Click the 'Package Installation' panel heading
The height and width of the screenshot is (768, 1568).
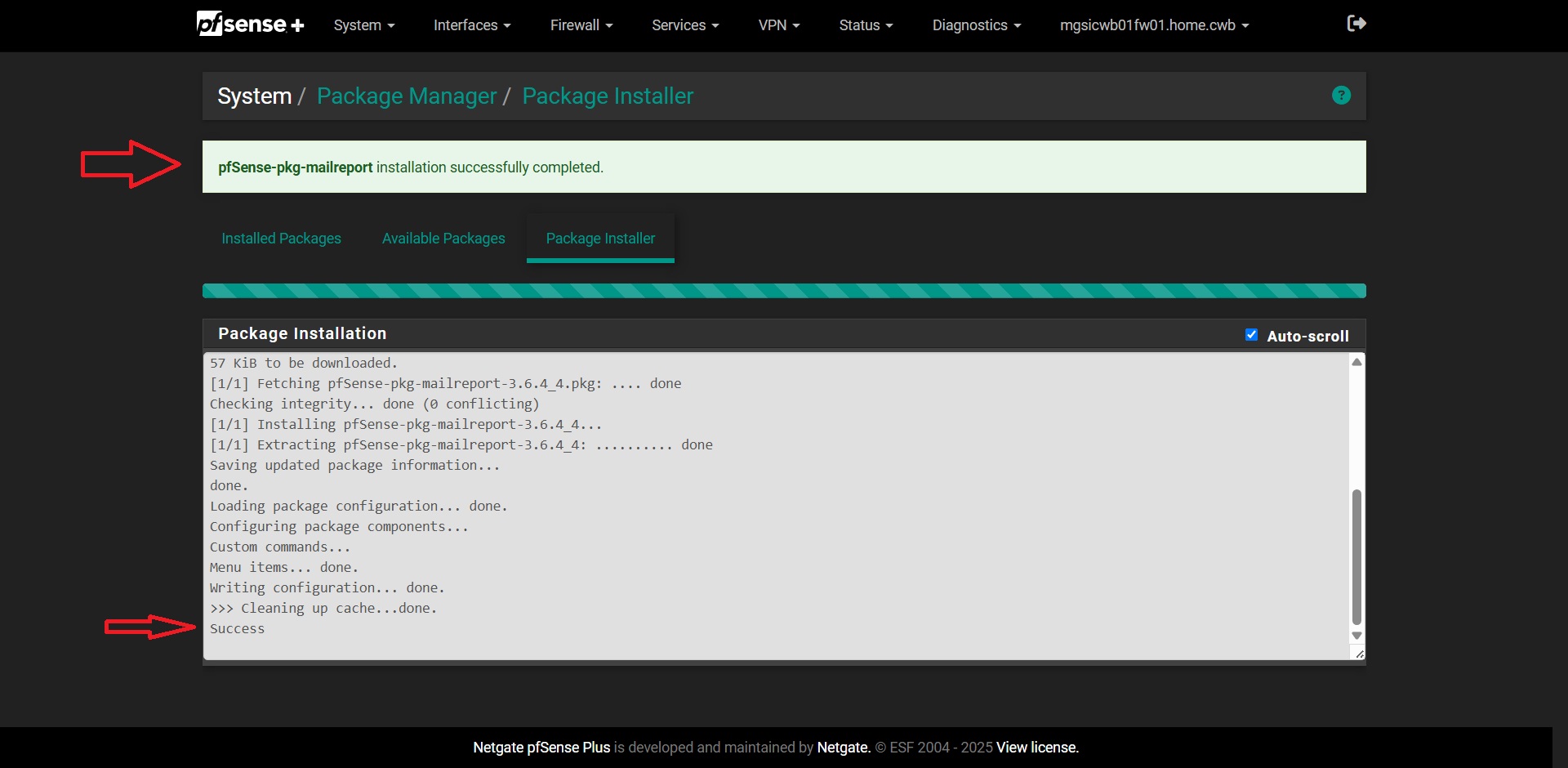click(x=302, y=333)
